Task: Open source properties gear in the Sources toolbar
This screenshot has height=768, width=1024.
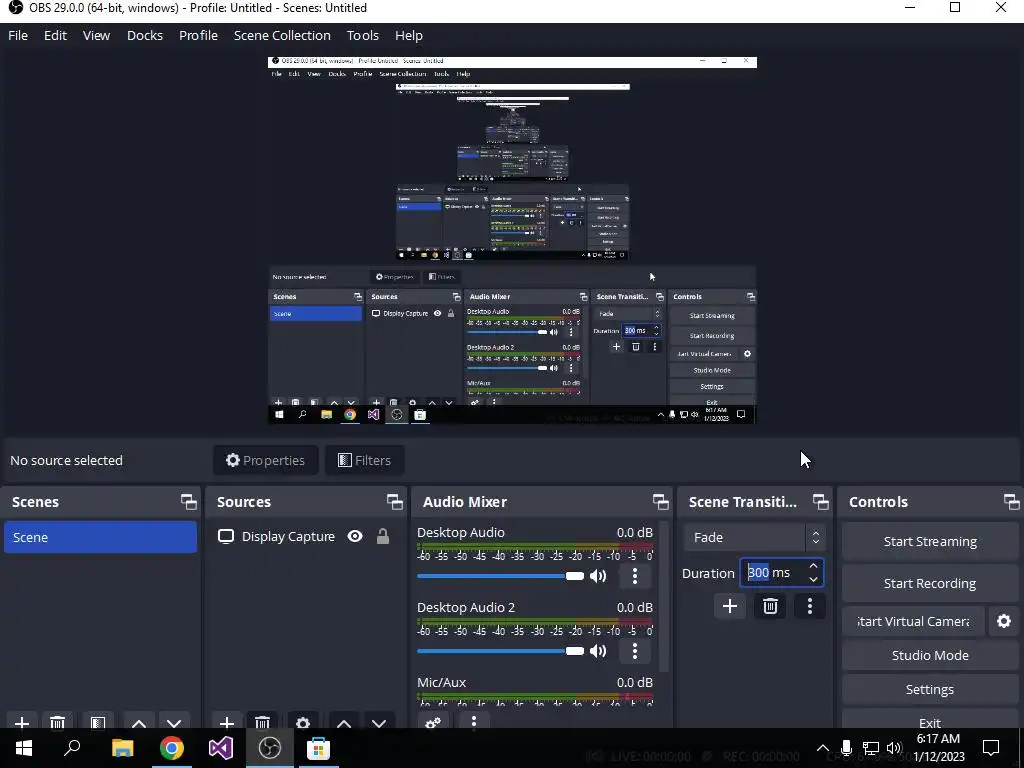Action: click(x=302, y=723)
